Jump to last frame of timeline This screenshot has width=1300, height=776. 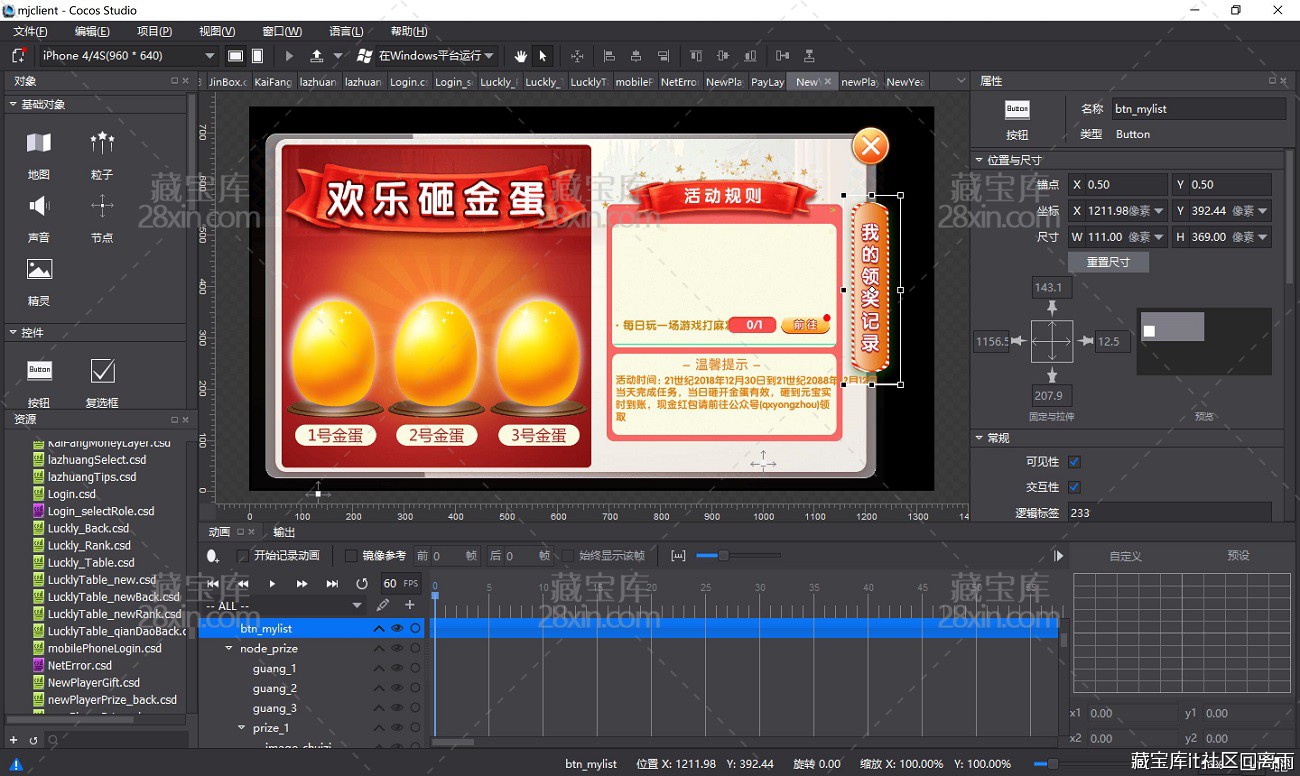(x=332, y=583)
